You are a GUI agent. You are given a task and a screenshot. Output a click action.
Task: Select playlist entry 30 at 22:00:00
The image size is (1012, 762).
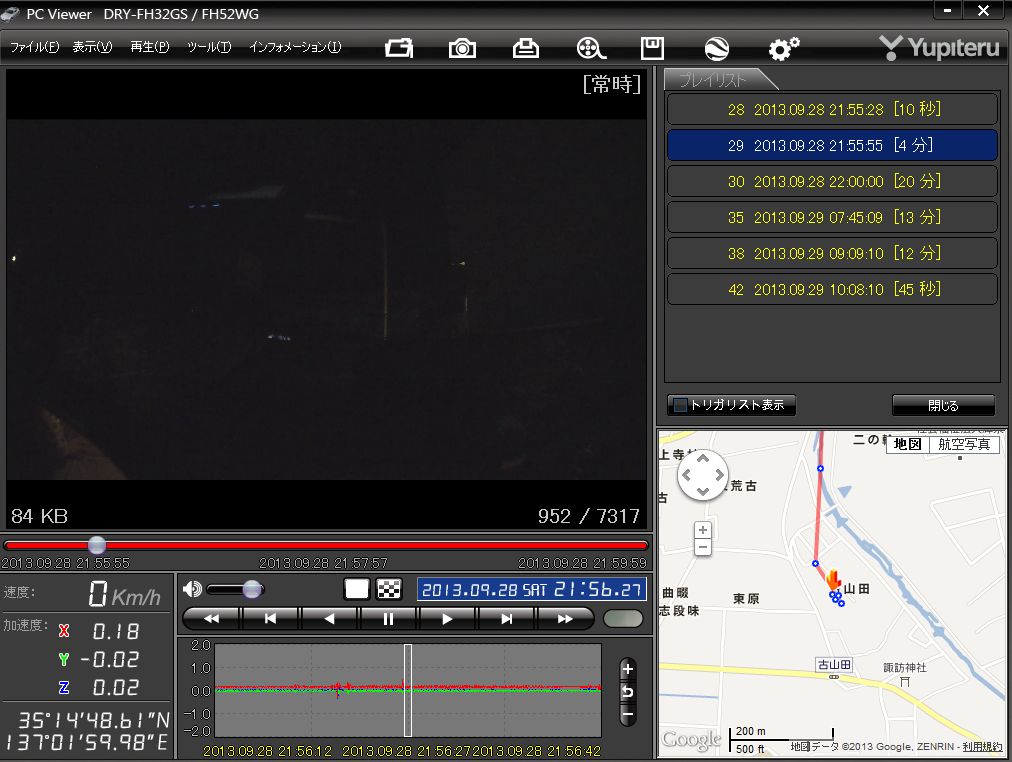(833, 181)
